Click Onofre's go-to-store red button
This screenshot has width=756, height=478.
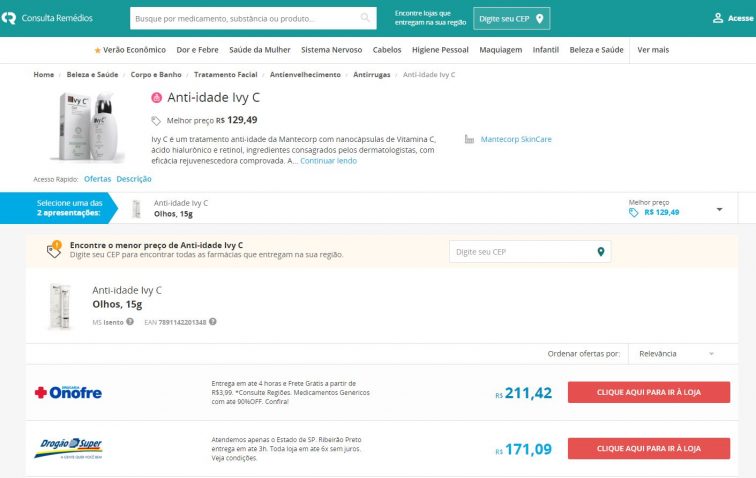[x=648, y=392]
